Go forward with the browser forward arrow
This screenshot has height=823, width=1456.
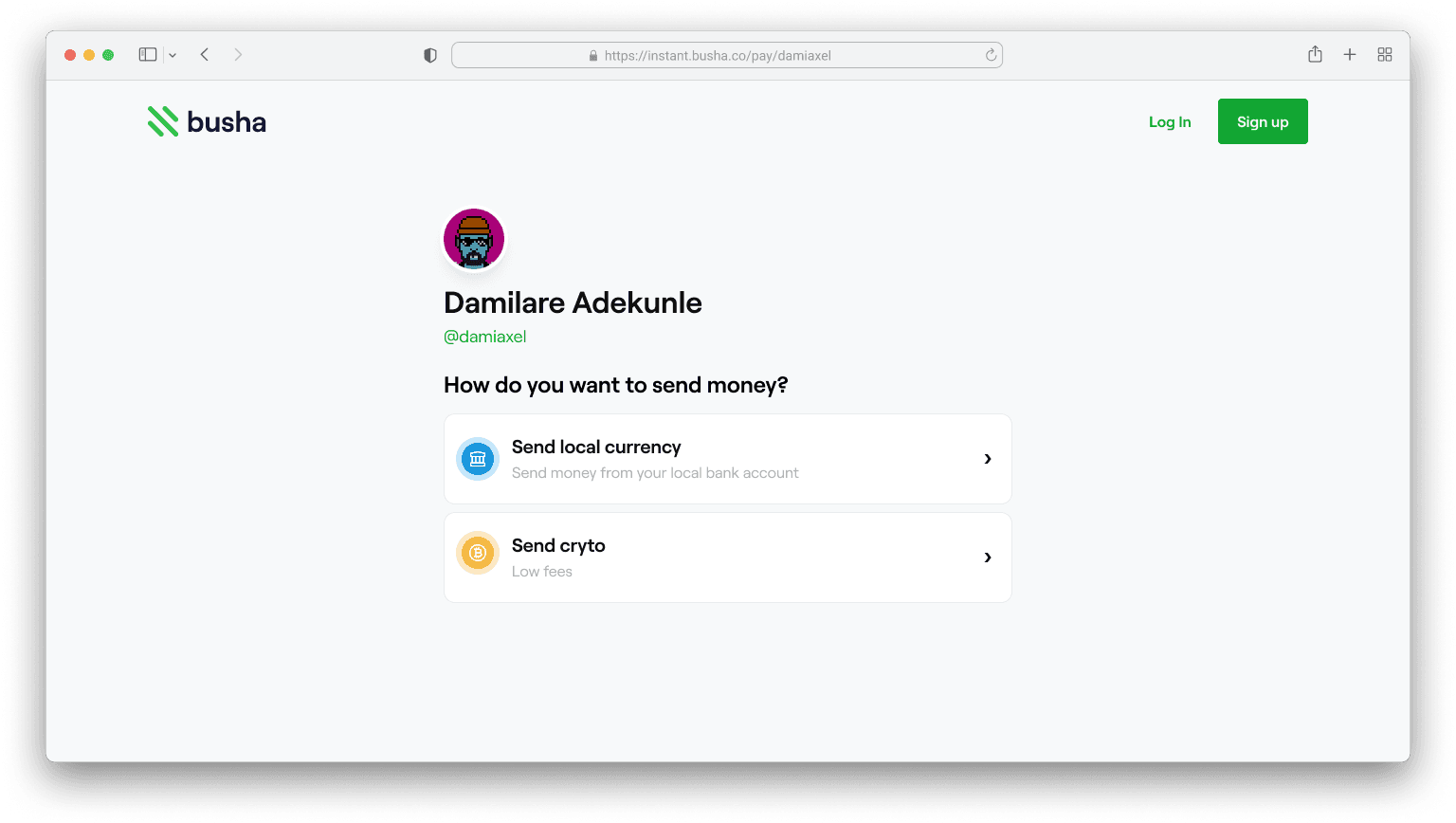point(238,55)
